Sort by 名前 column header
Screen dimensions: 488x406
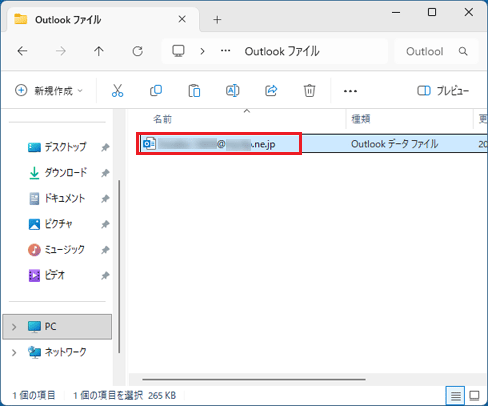tap(162, 119)
